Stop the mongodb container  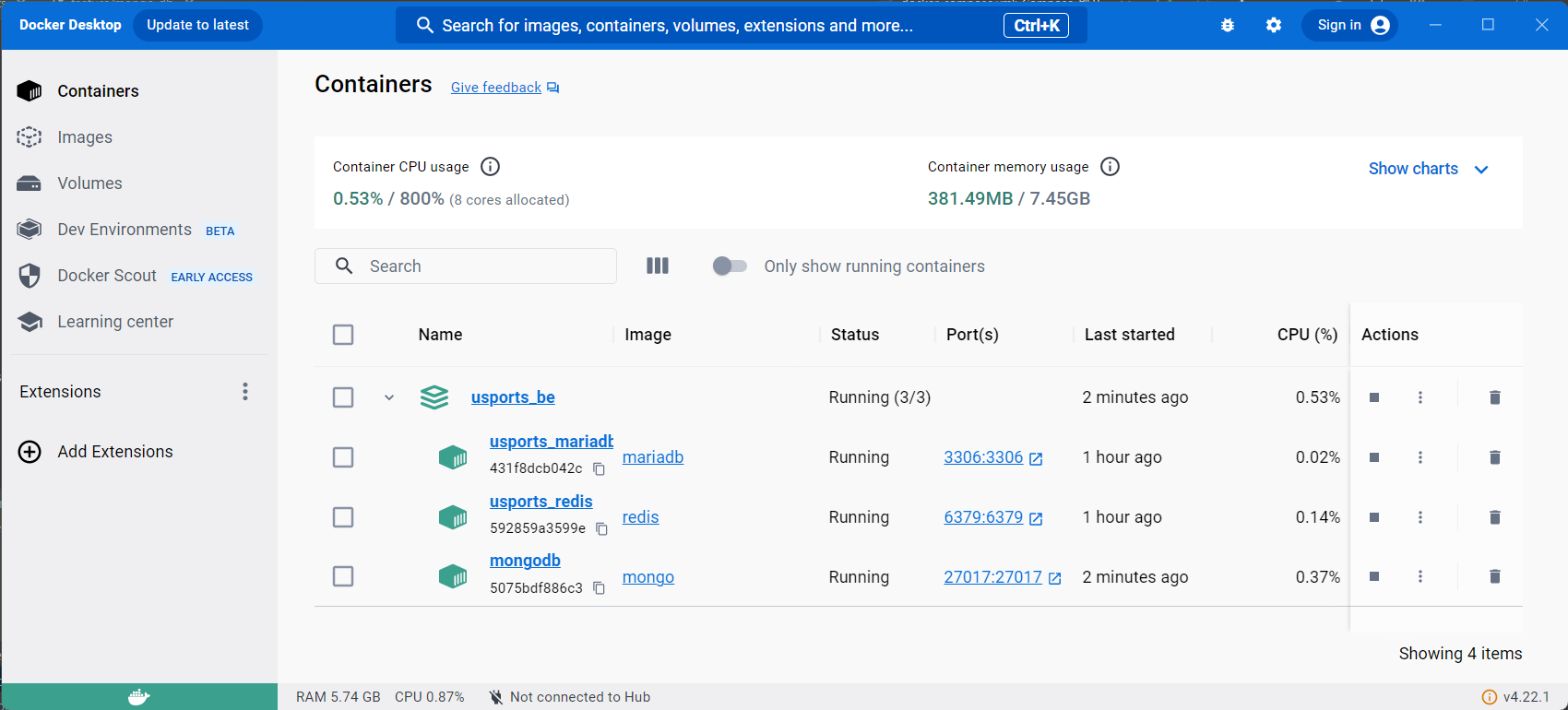(x=1374, y=576)
